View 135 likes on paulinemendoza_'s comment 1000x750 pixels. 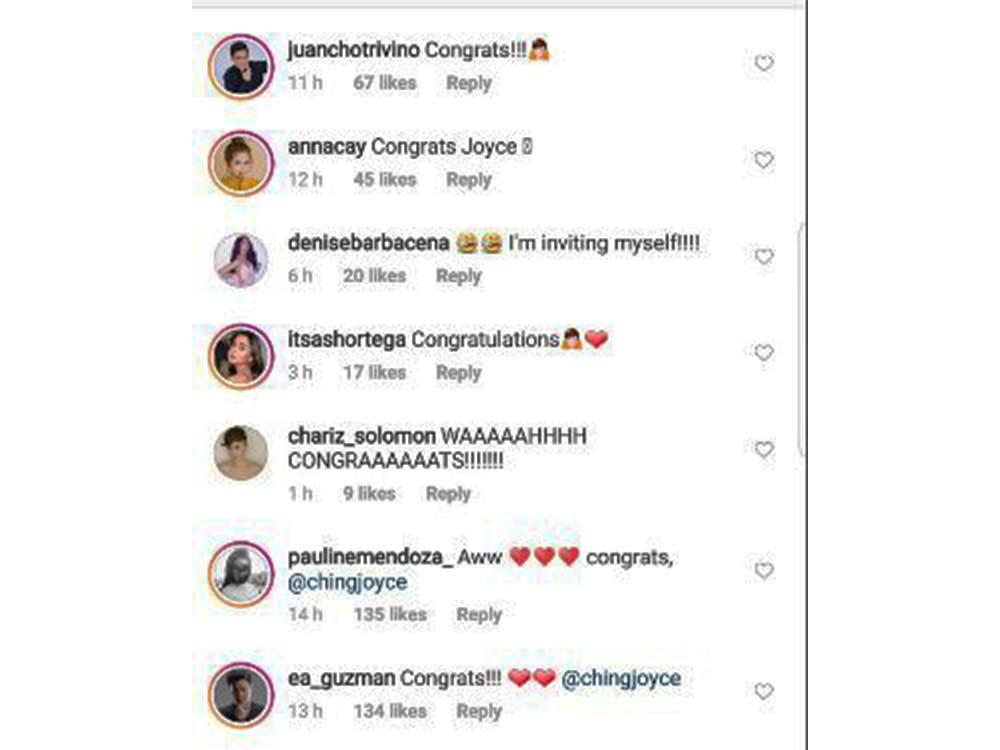tap(390, 615)
